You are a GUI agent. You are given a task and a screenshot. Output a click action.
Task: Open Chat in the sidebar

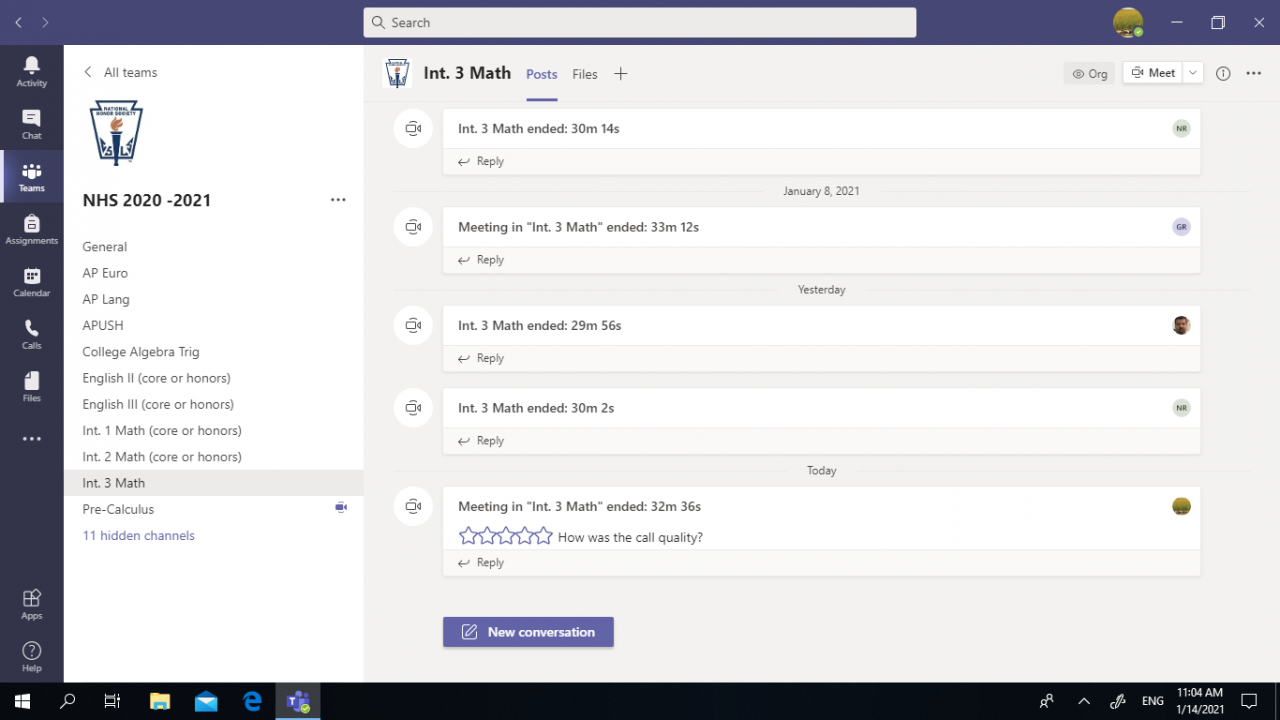click(32, 124)
